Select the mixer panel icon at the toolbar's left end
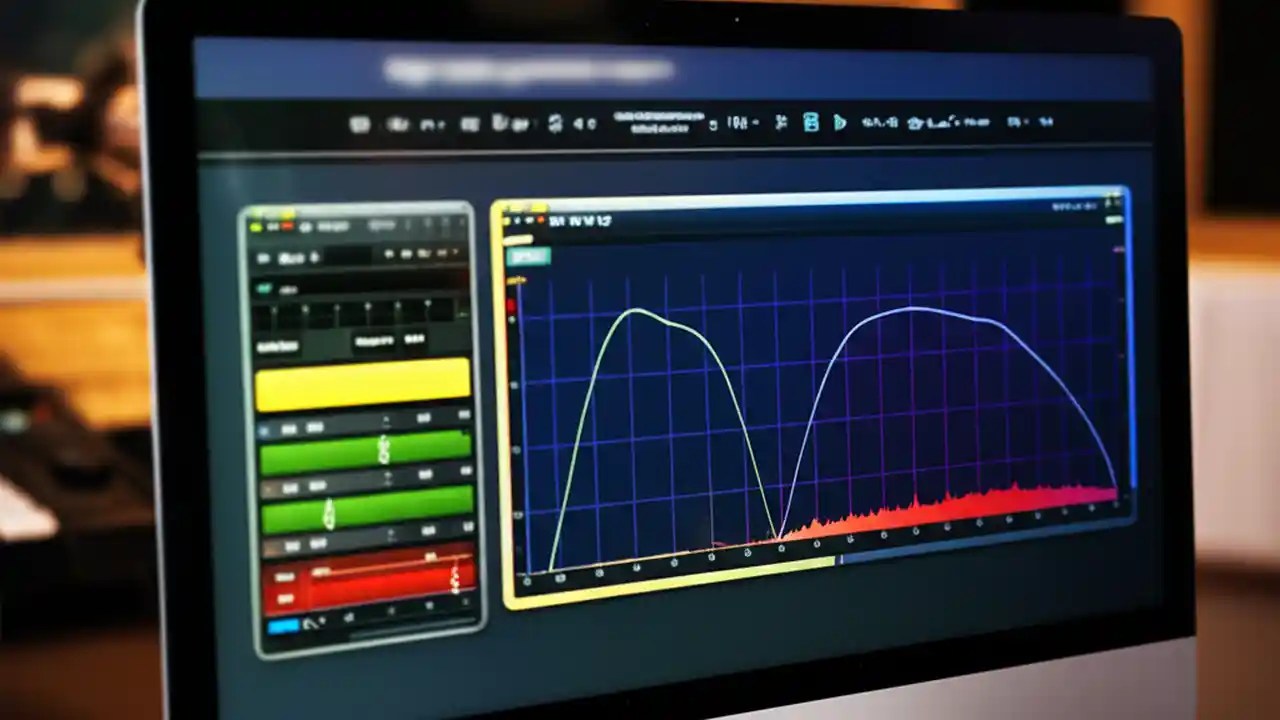 357,122
